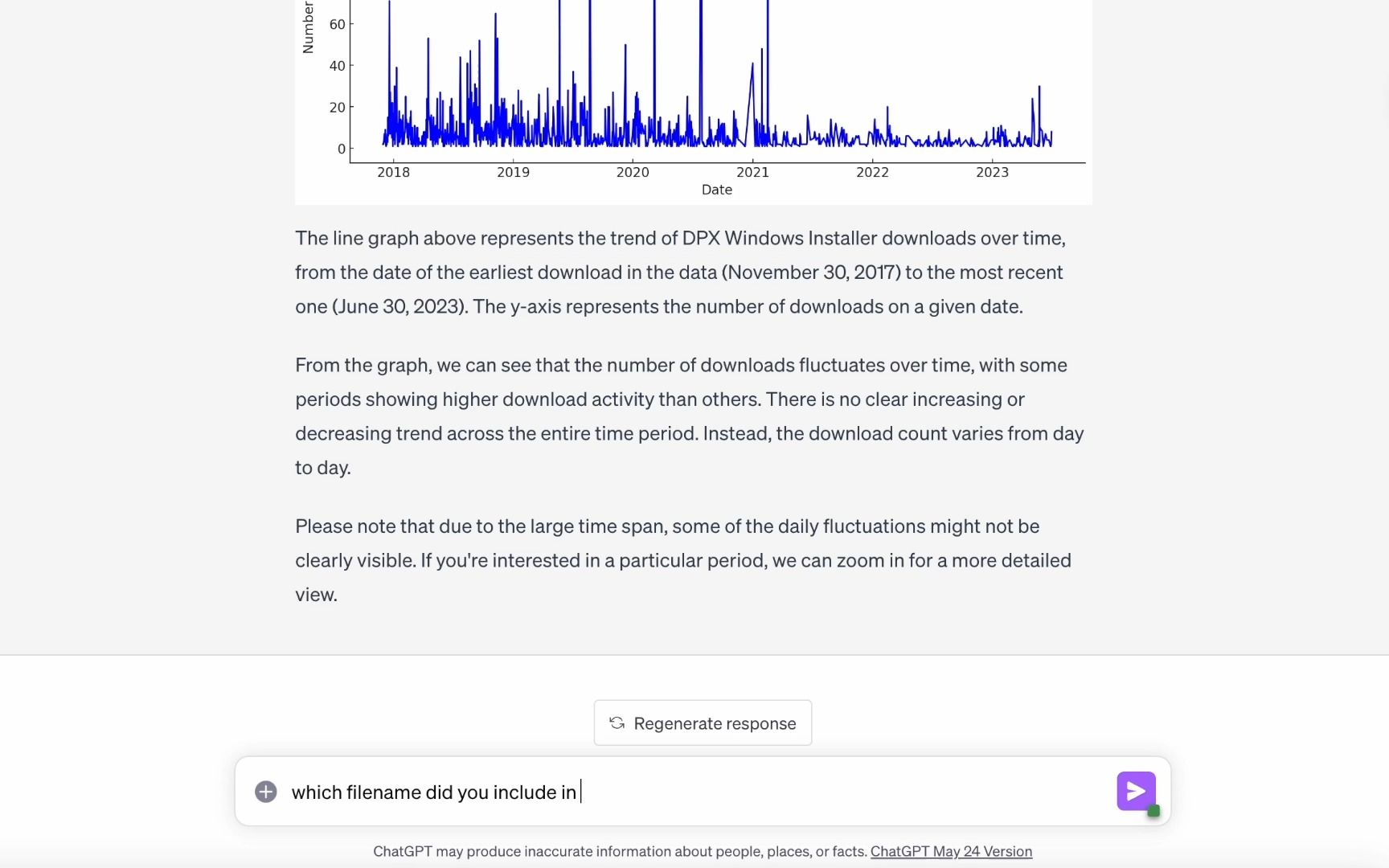Click the 'Regenerate response' text label
1389x868 pixels.
point(715,723)
